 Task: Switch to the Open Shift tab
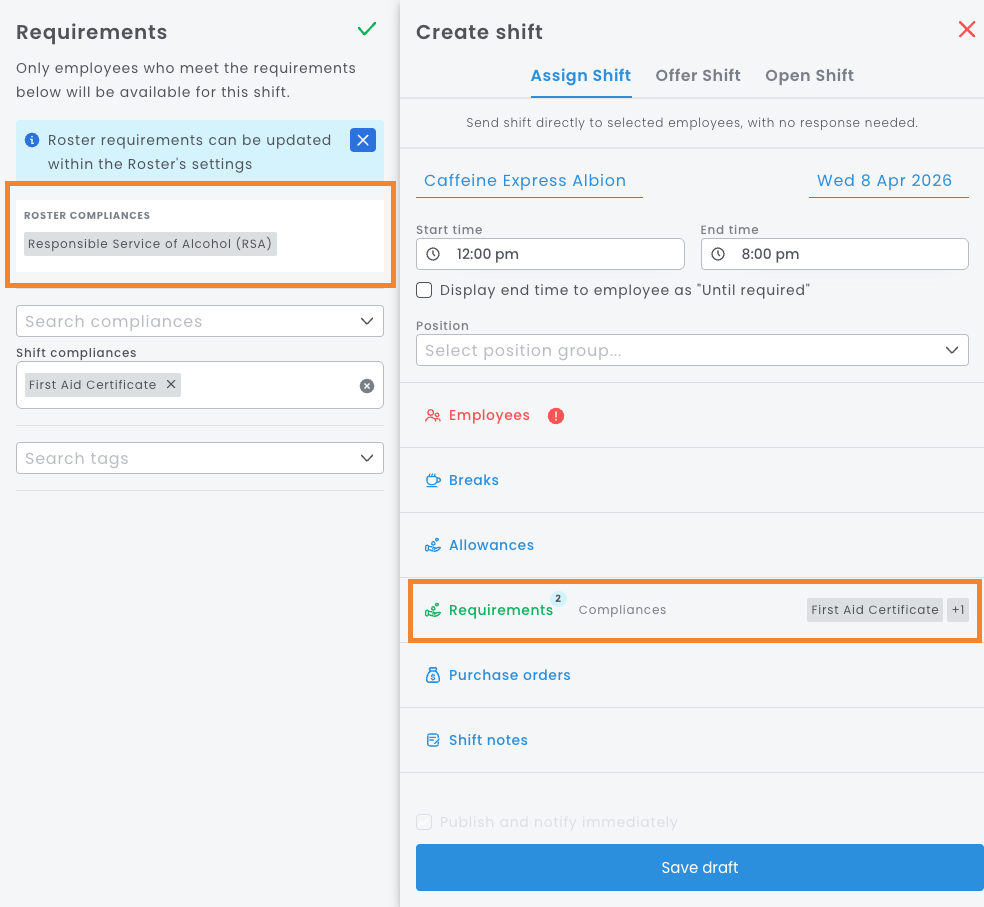click(x=809, y=76)
